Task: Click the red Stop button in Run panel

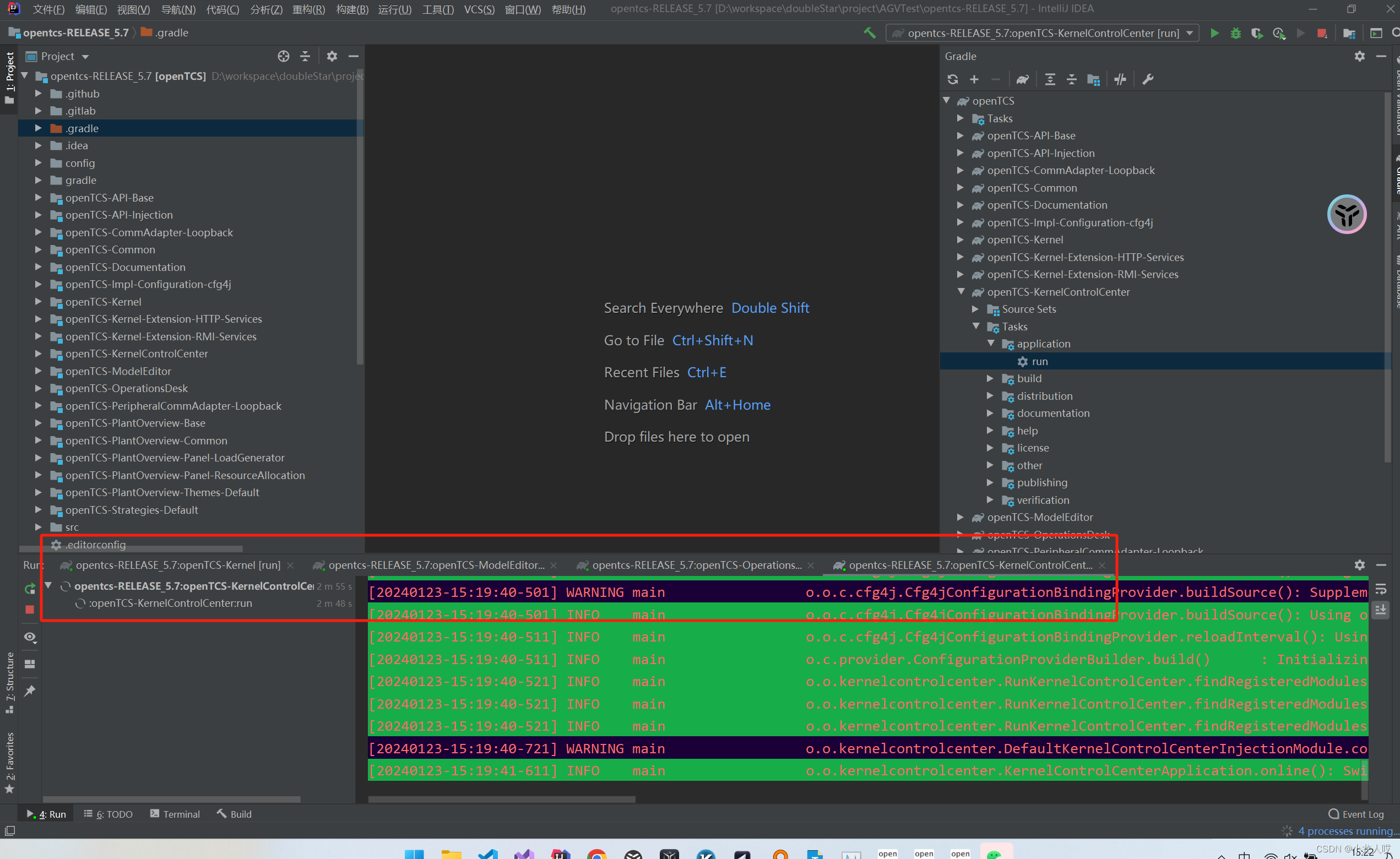Action: click(x=30, y=610)
